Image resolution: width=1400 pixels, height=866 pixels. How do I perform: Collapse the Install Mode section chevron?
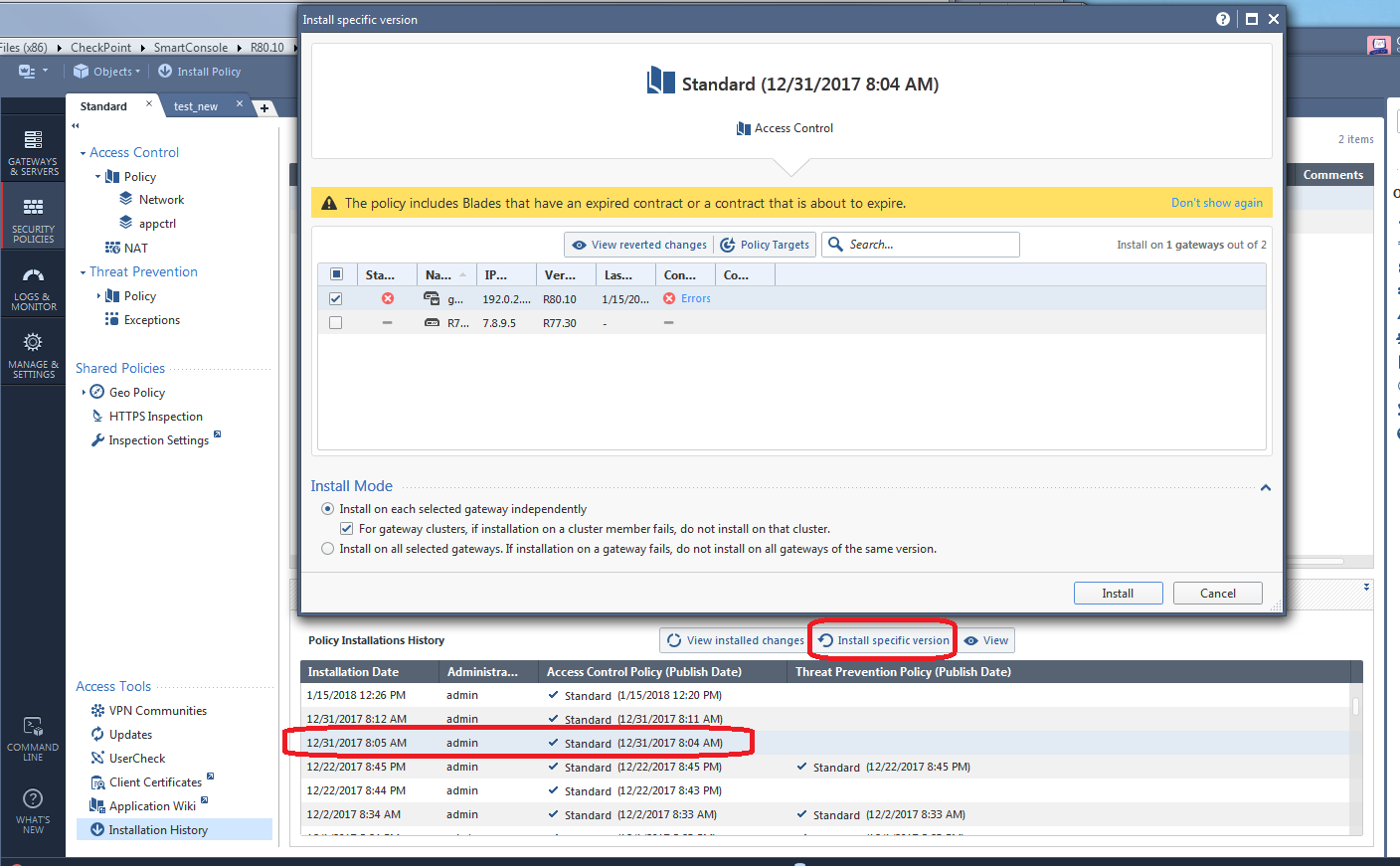[1266, 487]
